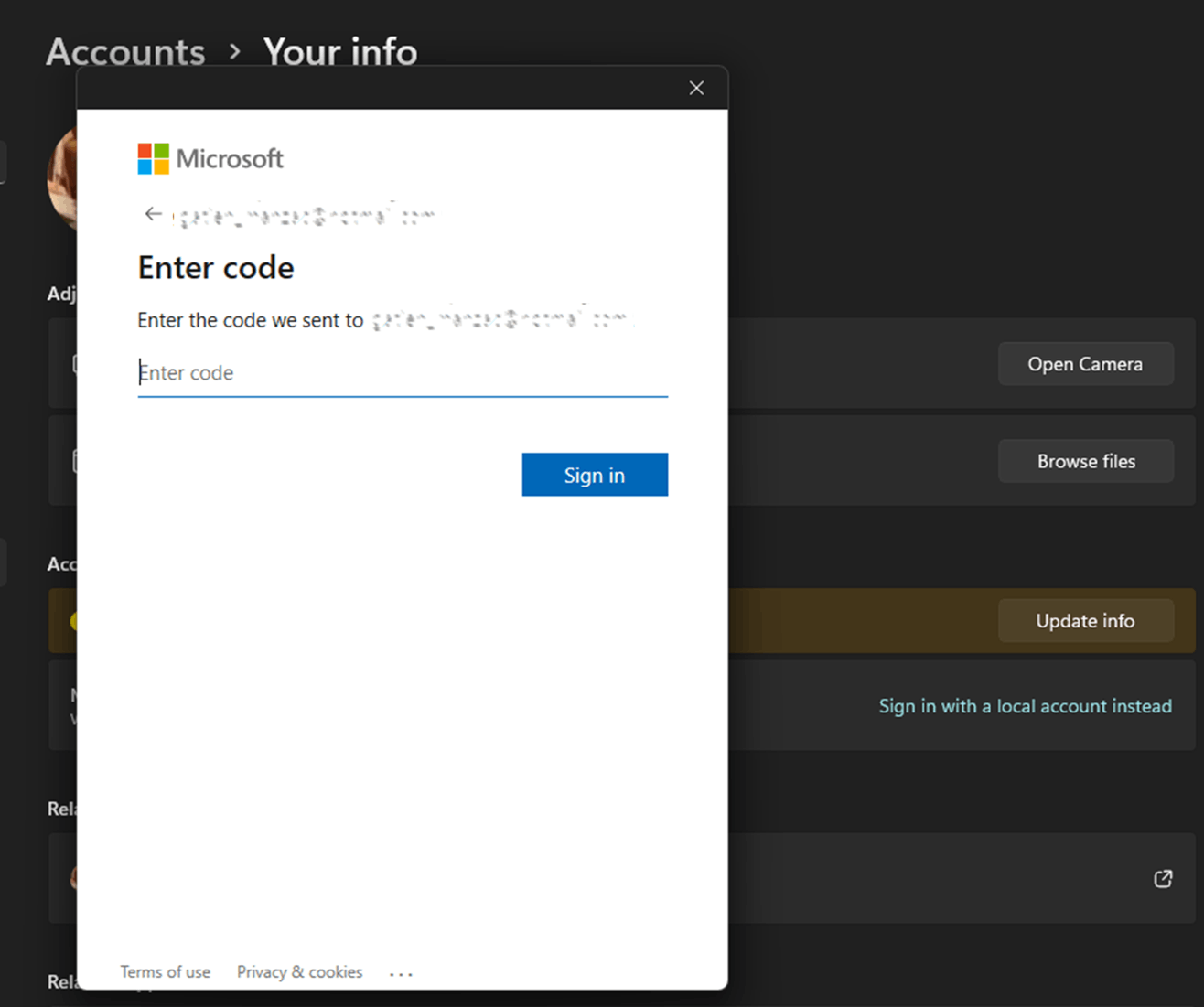
Task: Open the three-dot more options in dialog footer
Action: 401,974
